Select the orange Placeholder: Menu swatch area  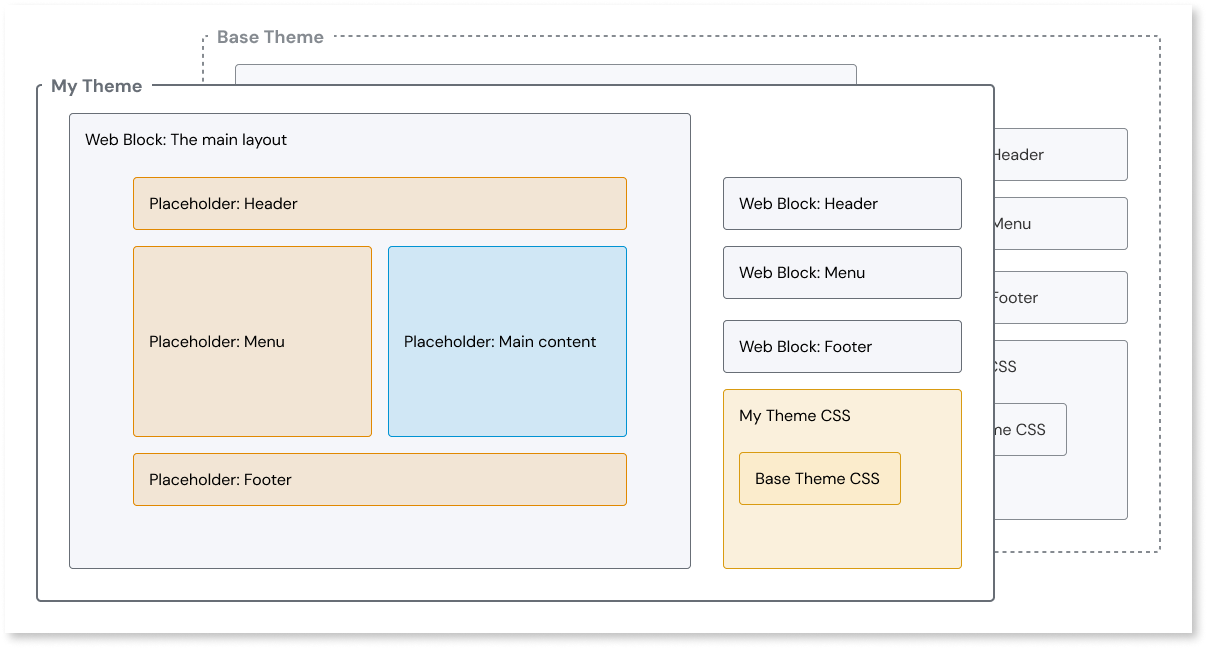(251, 341)
